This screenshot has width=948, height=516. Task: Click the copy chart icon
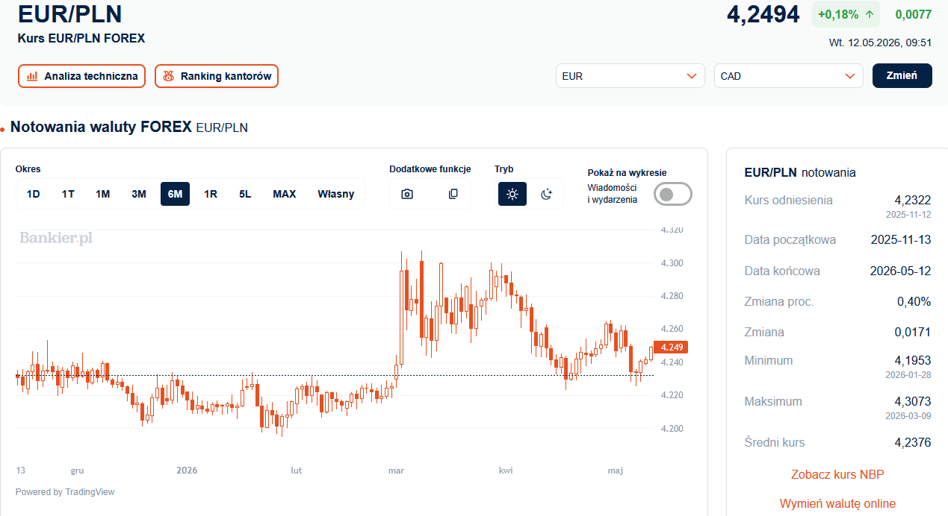pyautogui.click(x=453, y=194)
